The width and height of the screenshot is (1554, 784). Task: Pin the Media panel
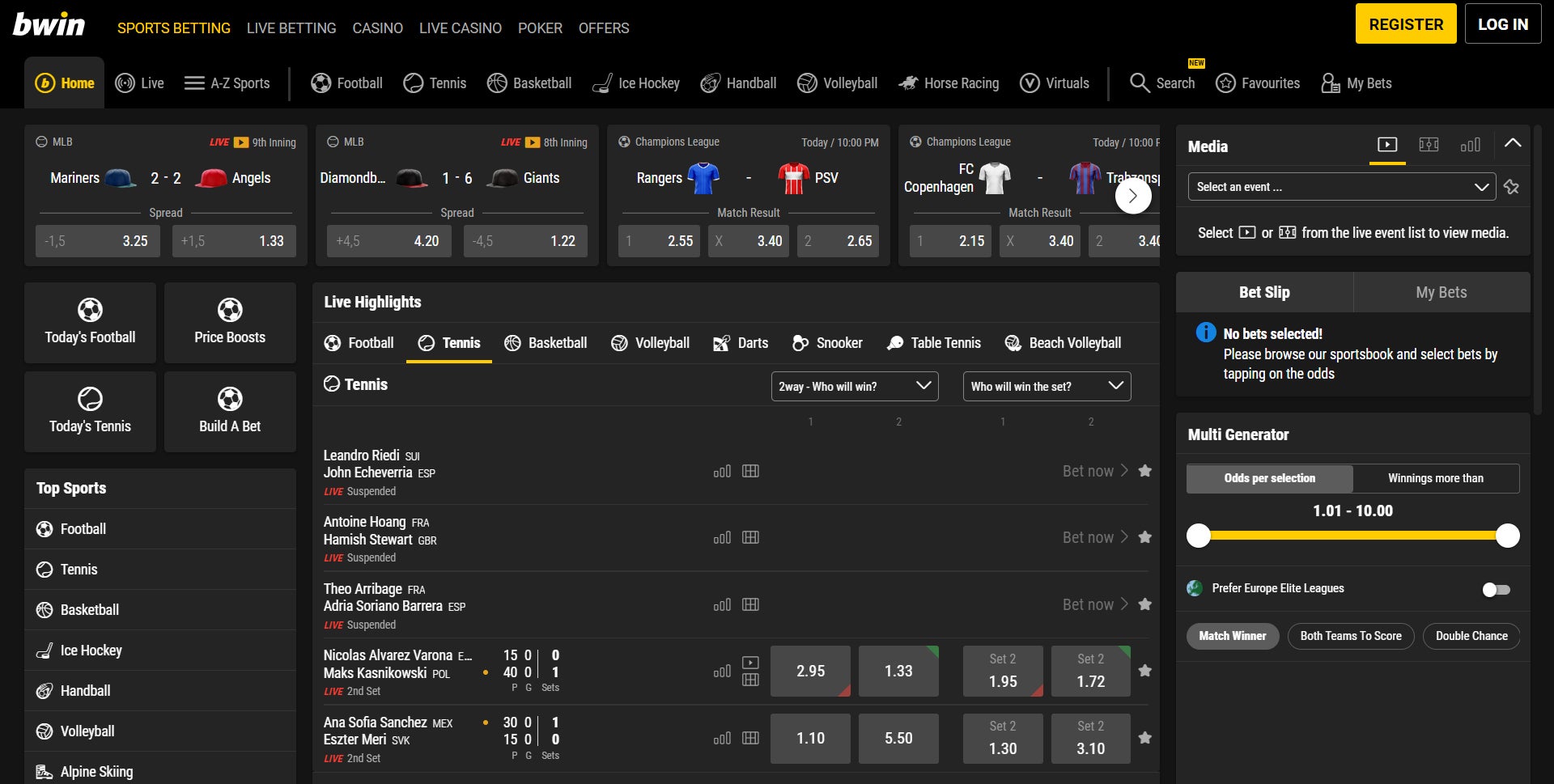pos(1511,187)
